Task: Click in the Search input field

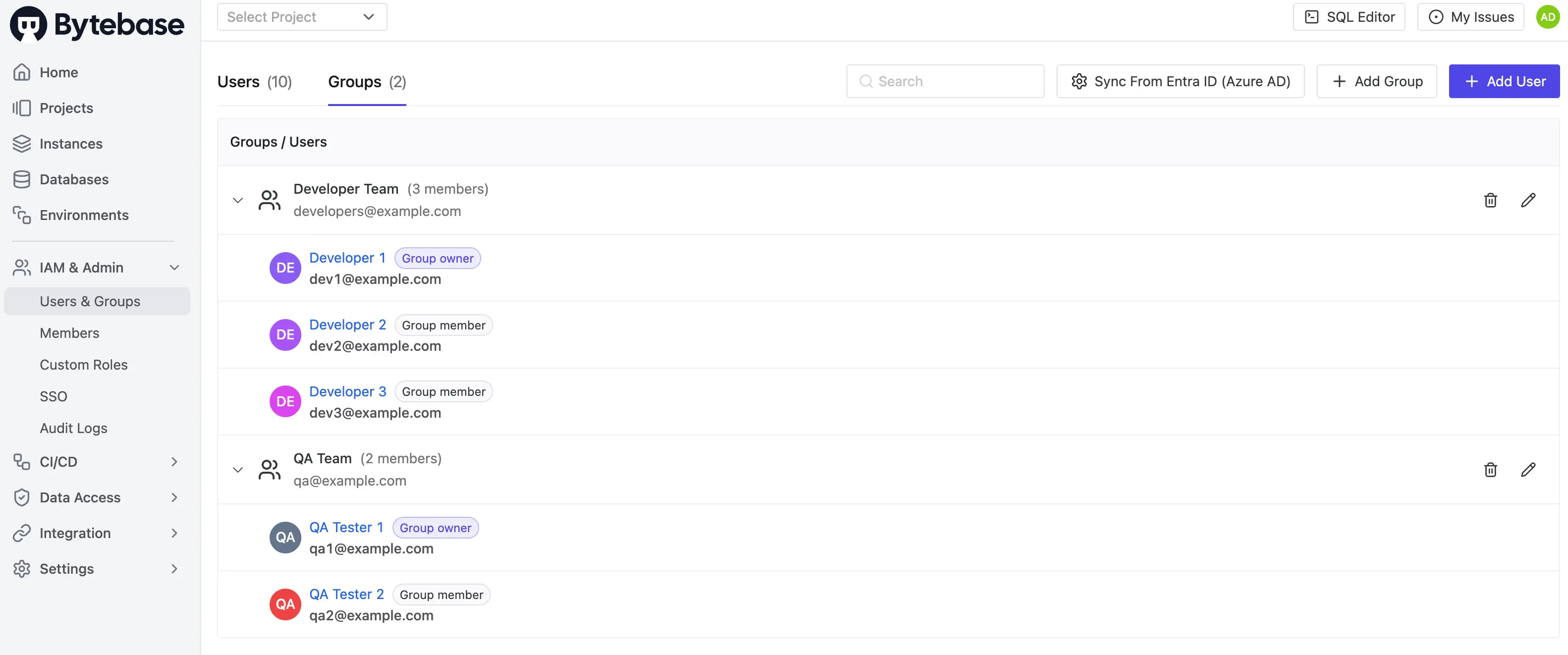Action: (945, 81)
